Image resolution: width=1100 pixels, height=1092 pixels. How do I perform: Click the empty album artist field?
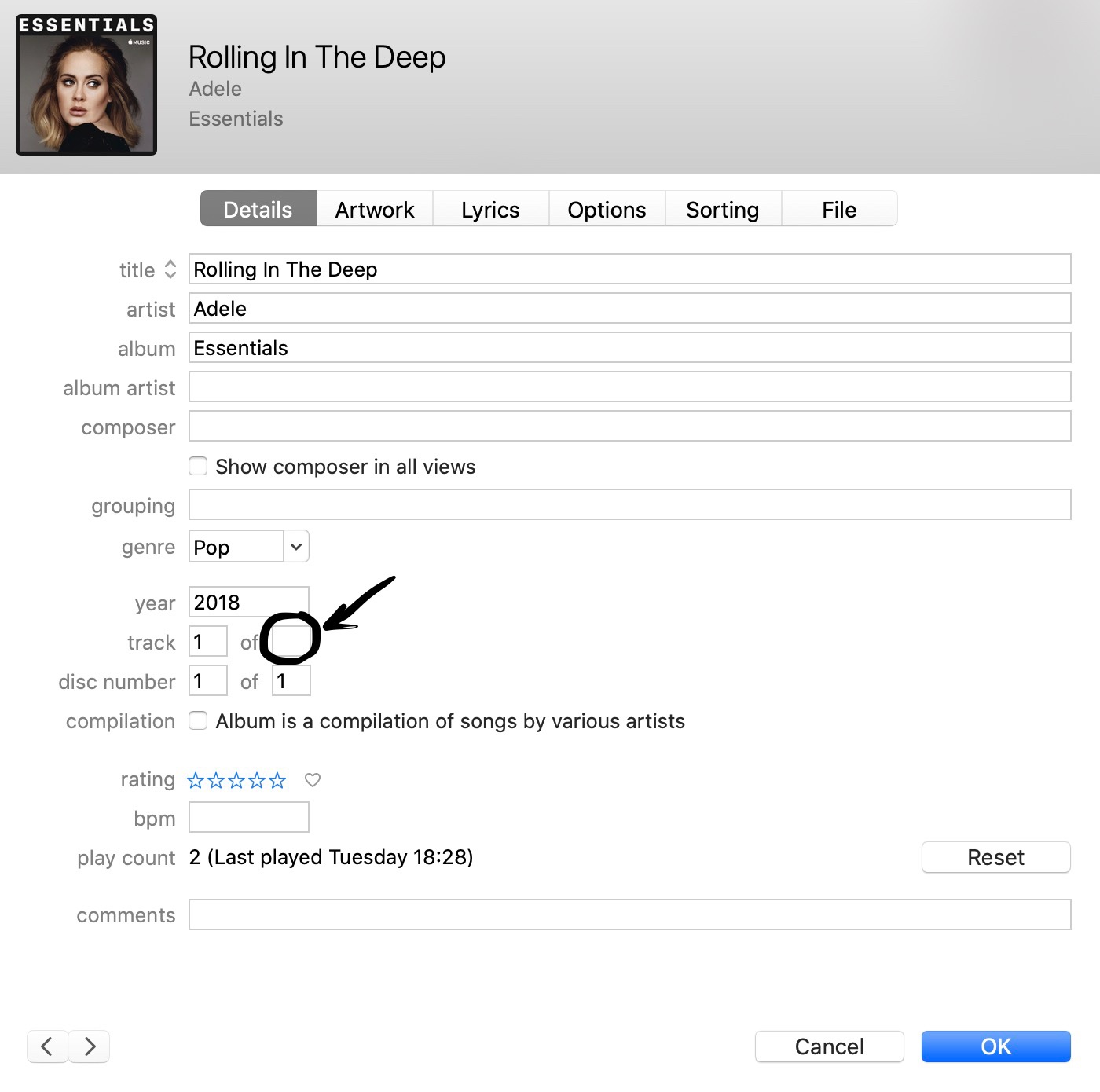pyautogui.click(x=630, y=387)
